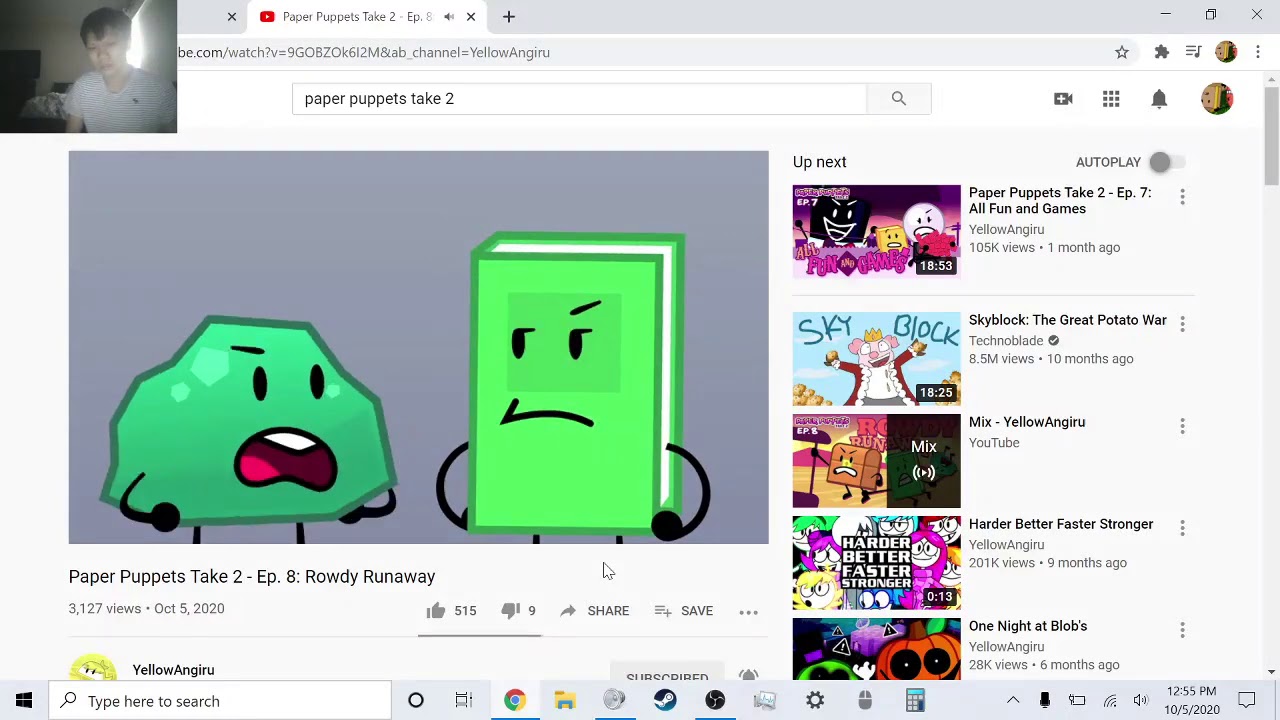The height and width of the screenshot is (720, 1280).
Task: Click the Windows taskbar search box
Action: coord(220,701)
